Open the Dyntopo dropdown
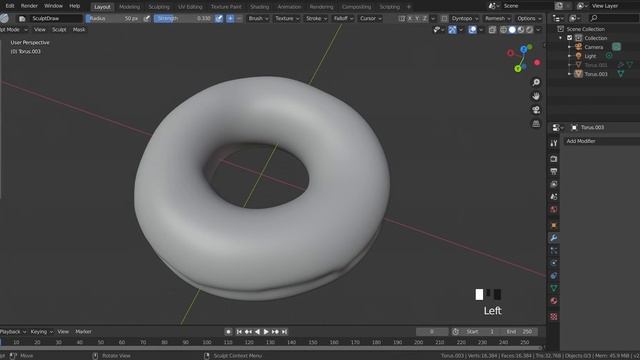The image size is (640, 360). pos(464,18)
